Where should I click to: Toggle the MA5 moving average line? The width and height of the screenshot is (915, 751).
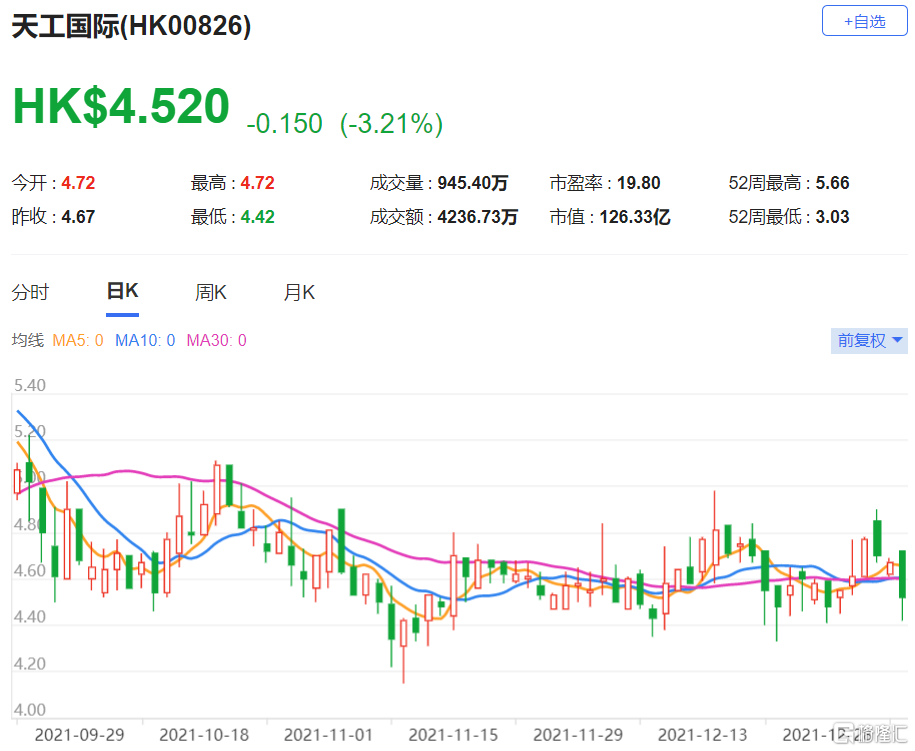coord(78,341)
